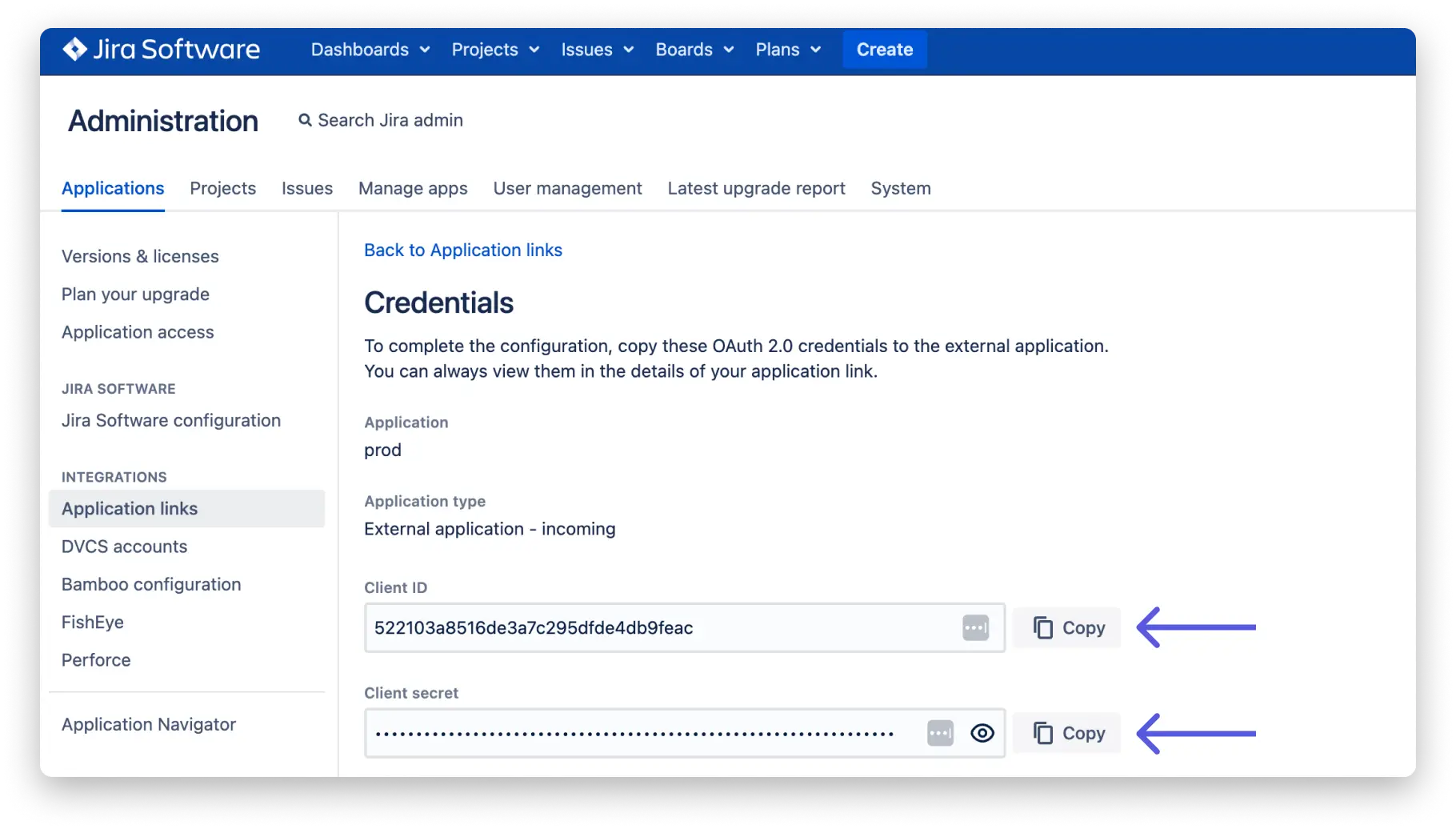Open Plan your upgrade in the sidebar
The image size is (1456, 829).
tap(136, 294)
